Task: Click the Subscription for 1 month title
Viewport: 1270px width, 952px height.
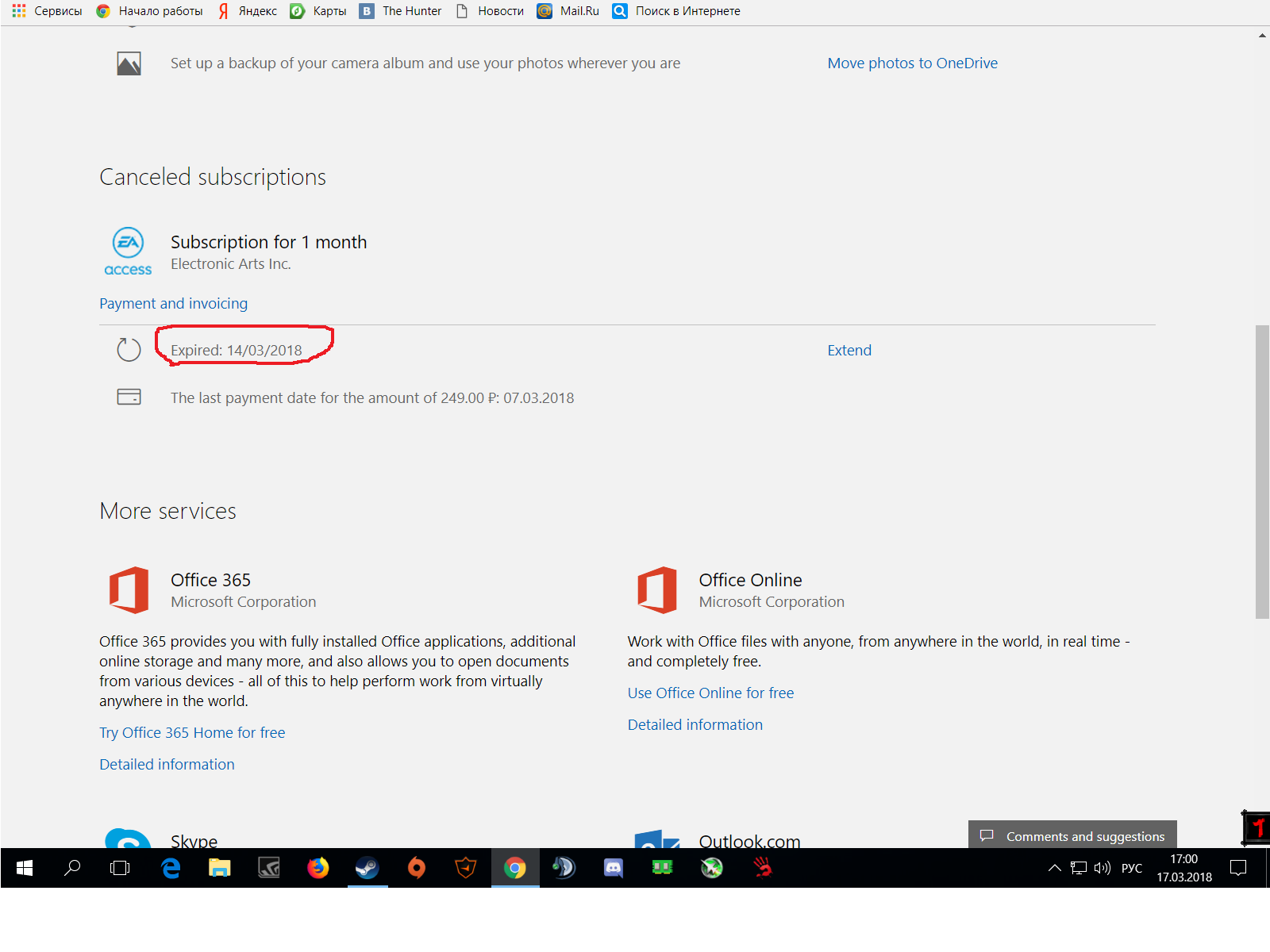Action: point(269,243)
